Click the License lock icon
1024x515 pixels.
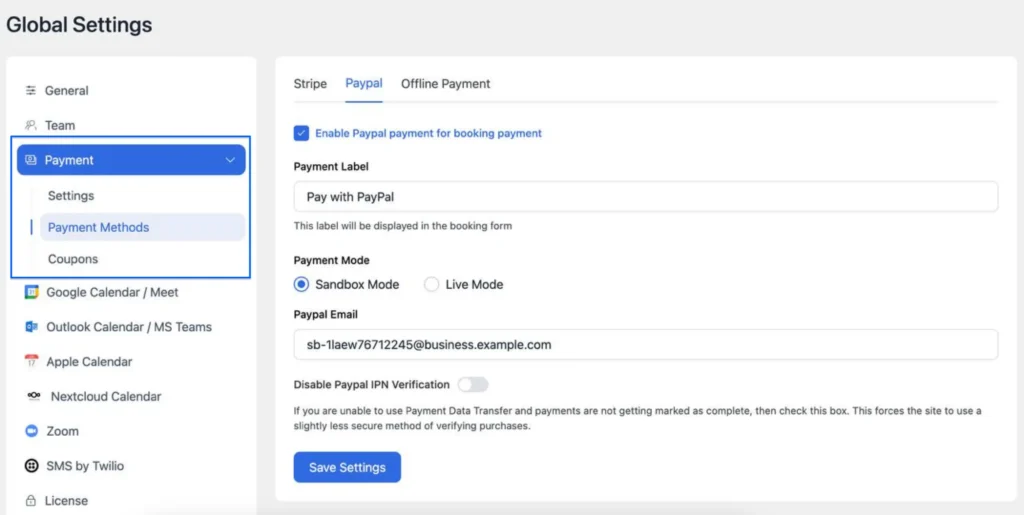[30, 501]
